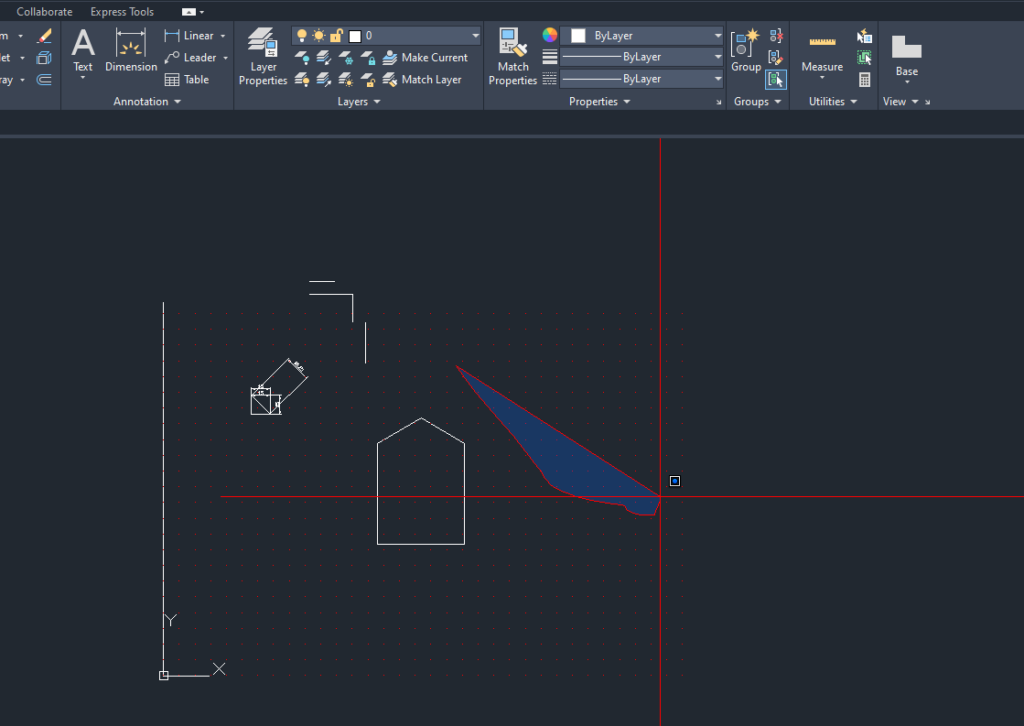Click Turn All Layers On icon

[x=302, y=80]
